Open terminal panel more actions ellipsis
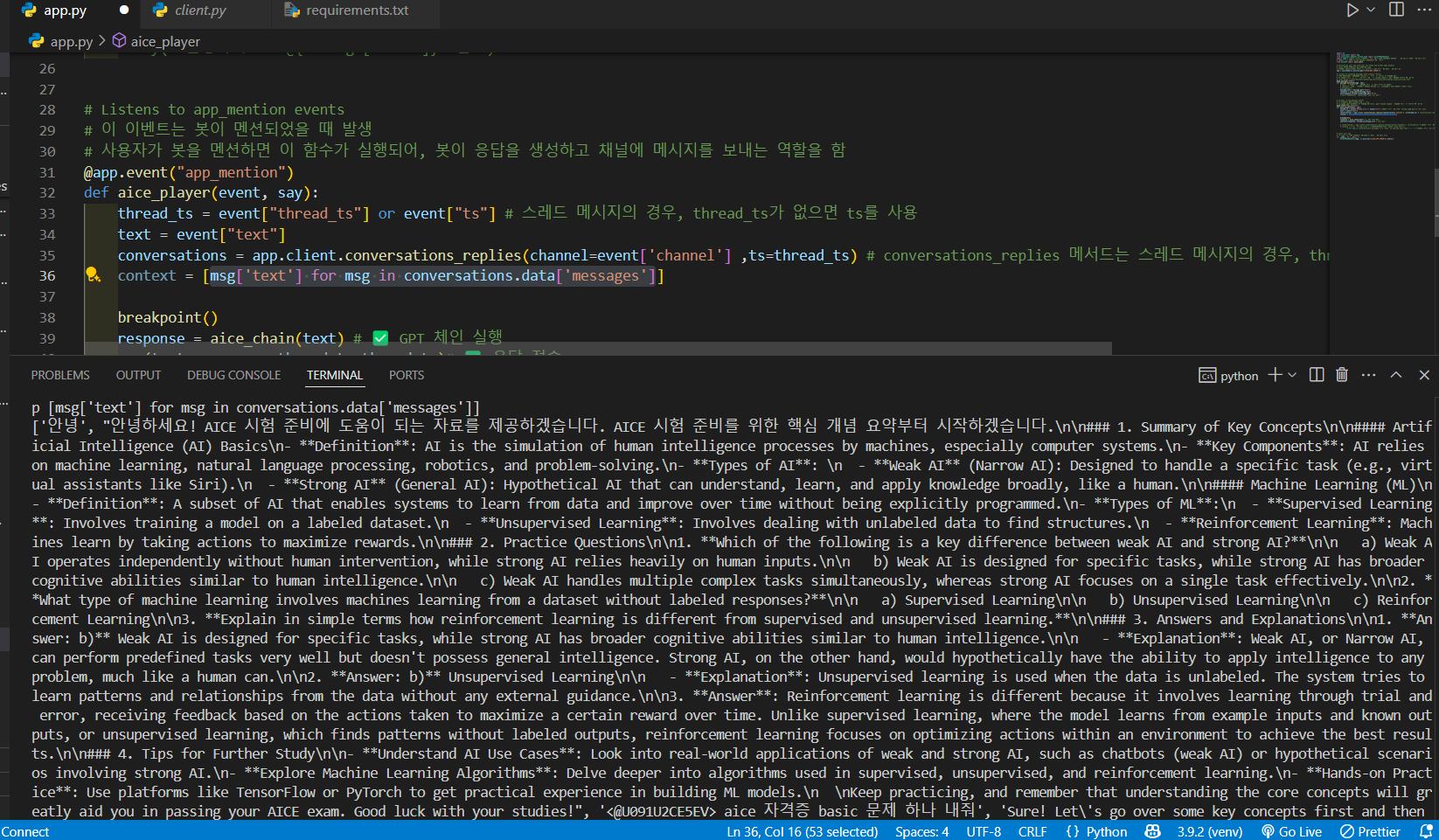 pos(1369,375)
